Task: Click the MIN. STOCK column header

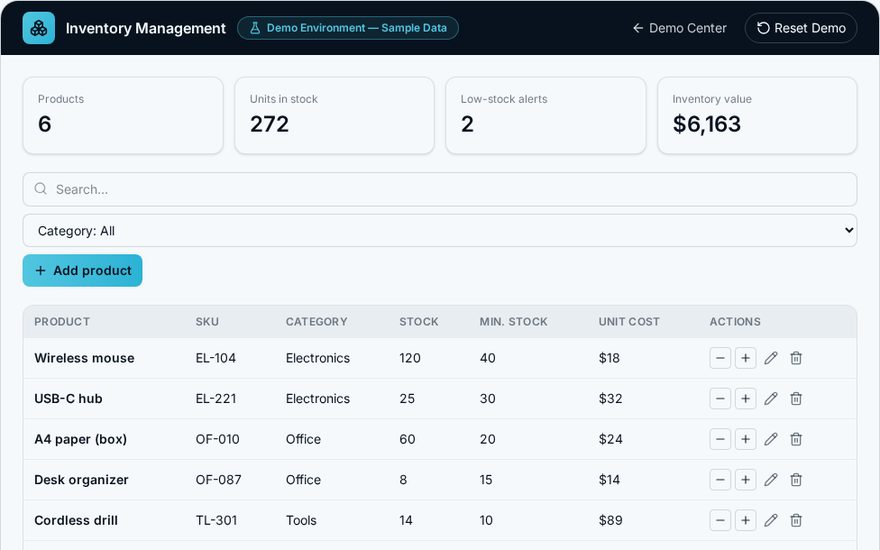Action: [514, 322]
